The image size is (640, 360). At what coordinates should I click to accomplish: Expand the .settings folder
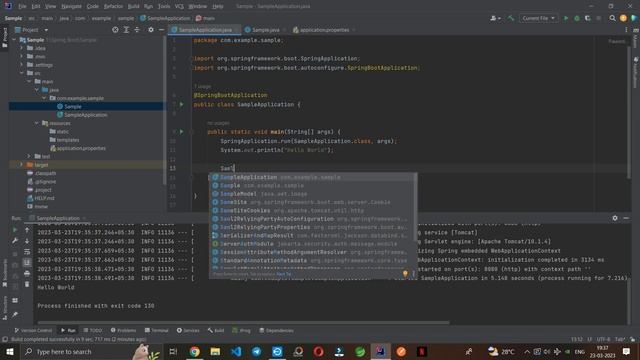pyautogui.click(x=22, y=64)
